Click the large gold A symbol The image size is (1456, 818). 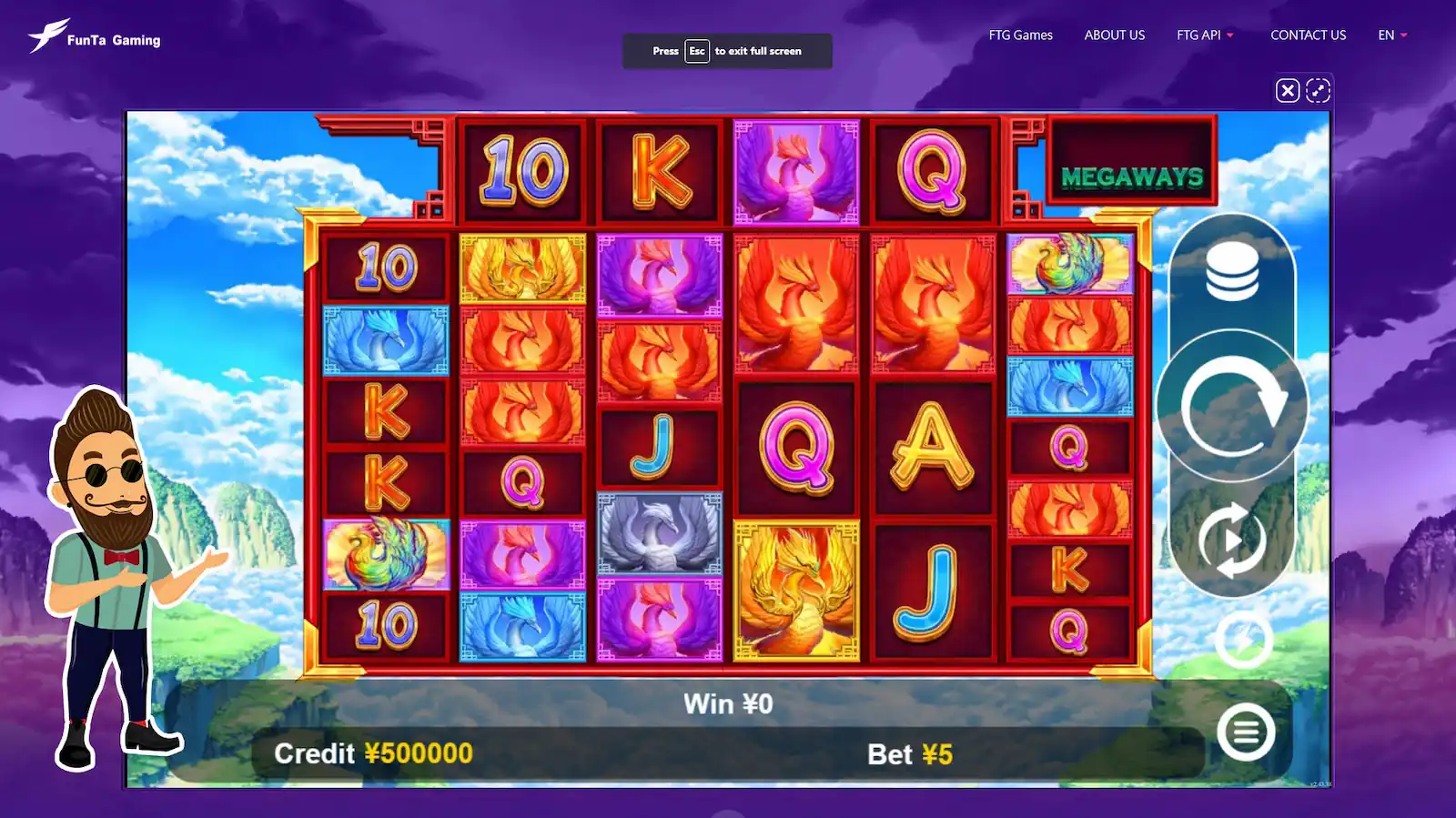933,448
